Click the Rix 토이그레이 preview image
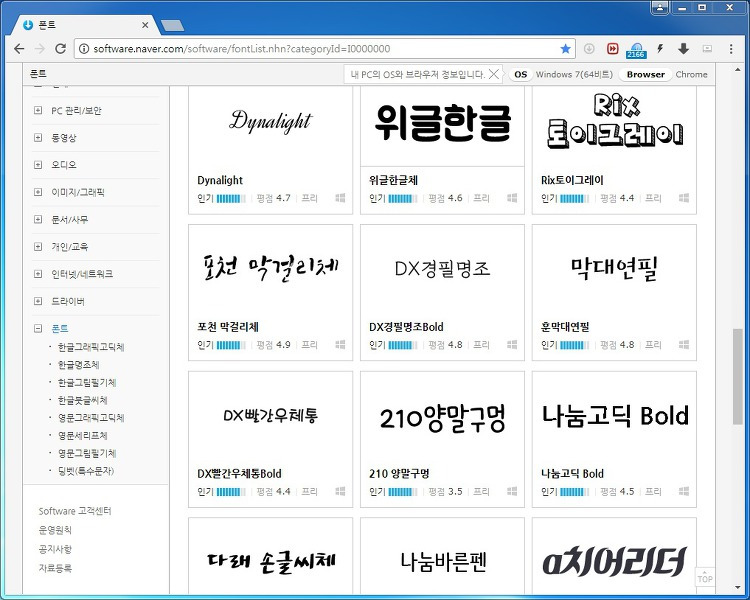750x600 pixels. (x=614, y=121)
